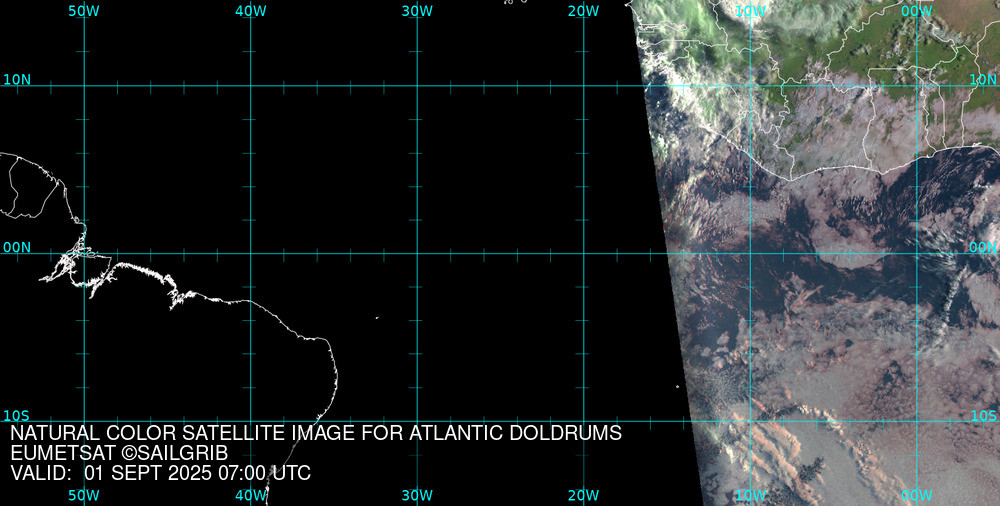The height and width of the screenshot is (506, 1000).
Task: Pick the 10N latitude label on the right edge
Action: (983, 80)
